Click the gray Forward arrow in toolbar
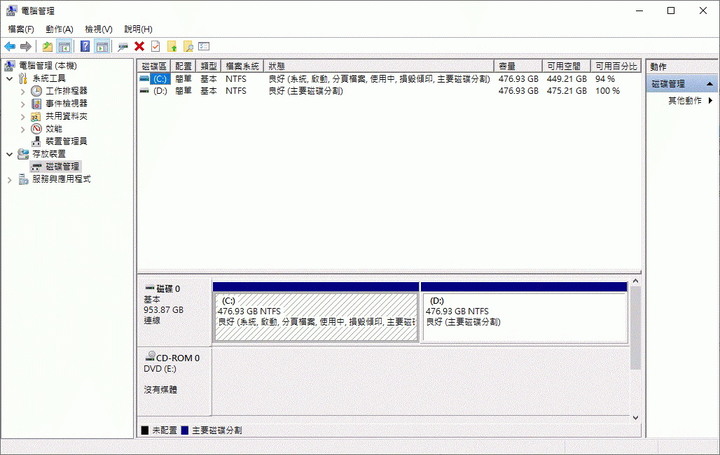720x455 pixels. [26, 46]
